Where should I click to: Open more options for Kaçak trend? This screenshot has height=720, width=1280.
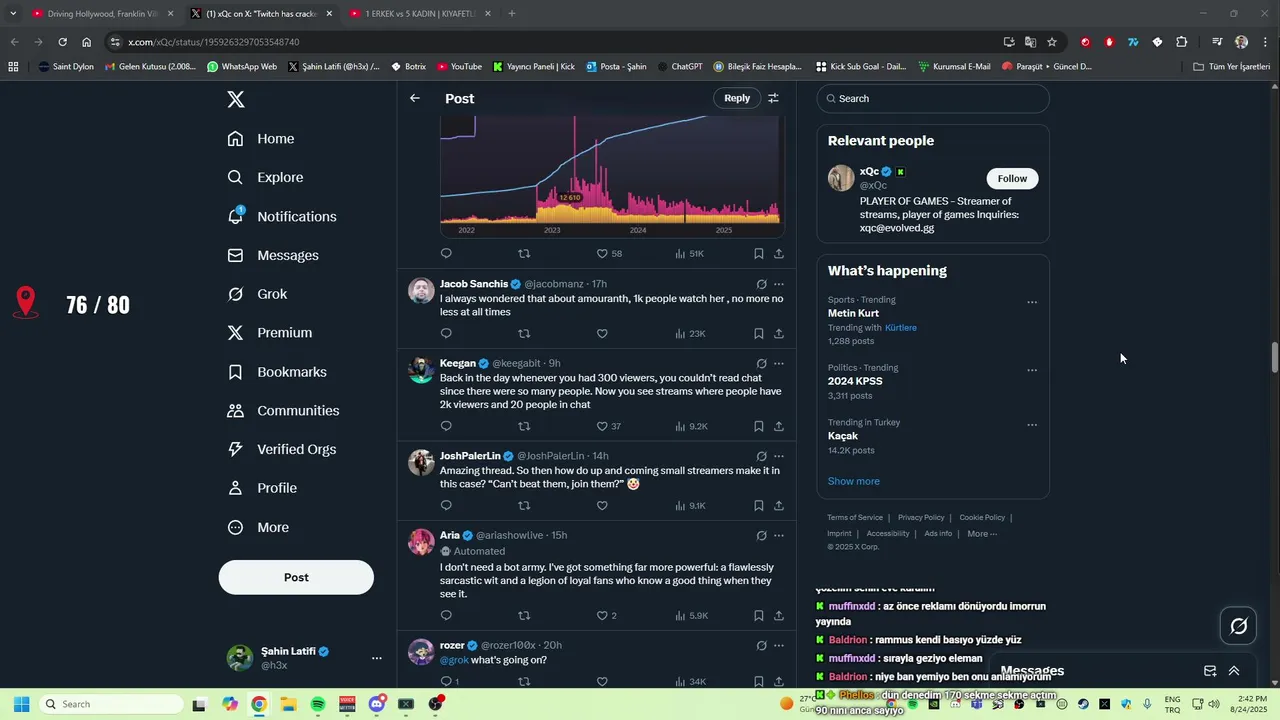[1032, 425]
